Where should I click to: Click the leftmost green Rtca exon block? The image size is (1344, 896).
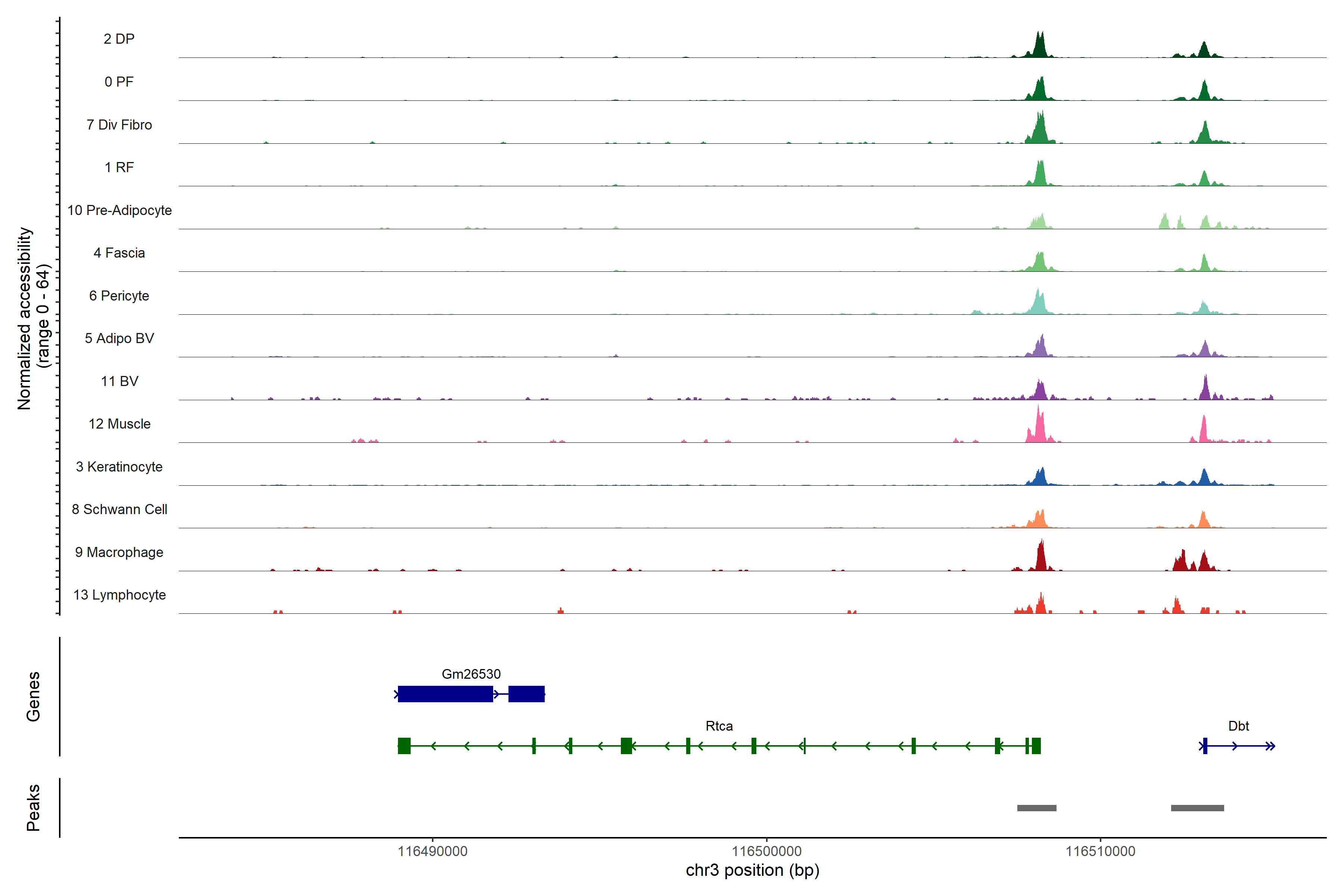404,746
